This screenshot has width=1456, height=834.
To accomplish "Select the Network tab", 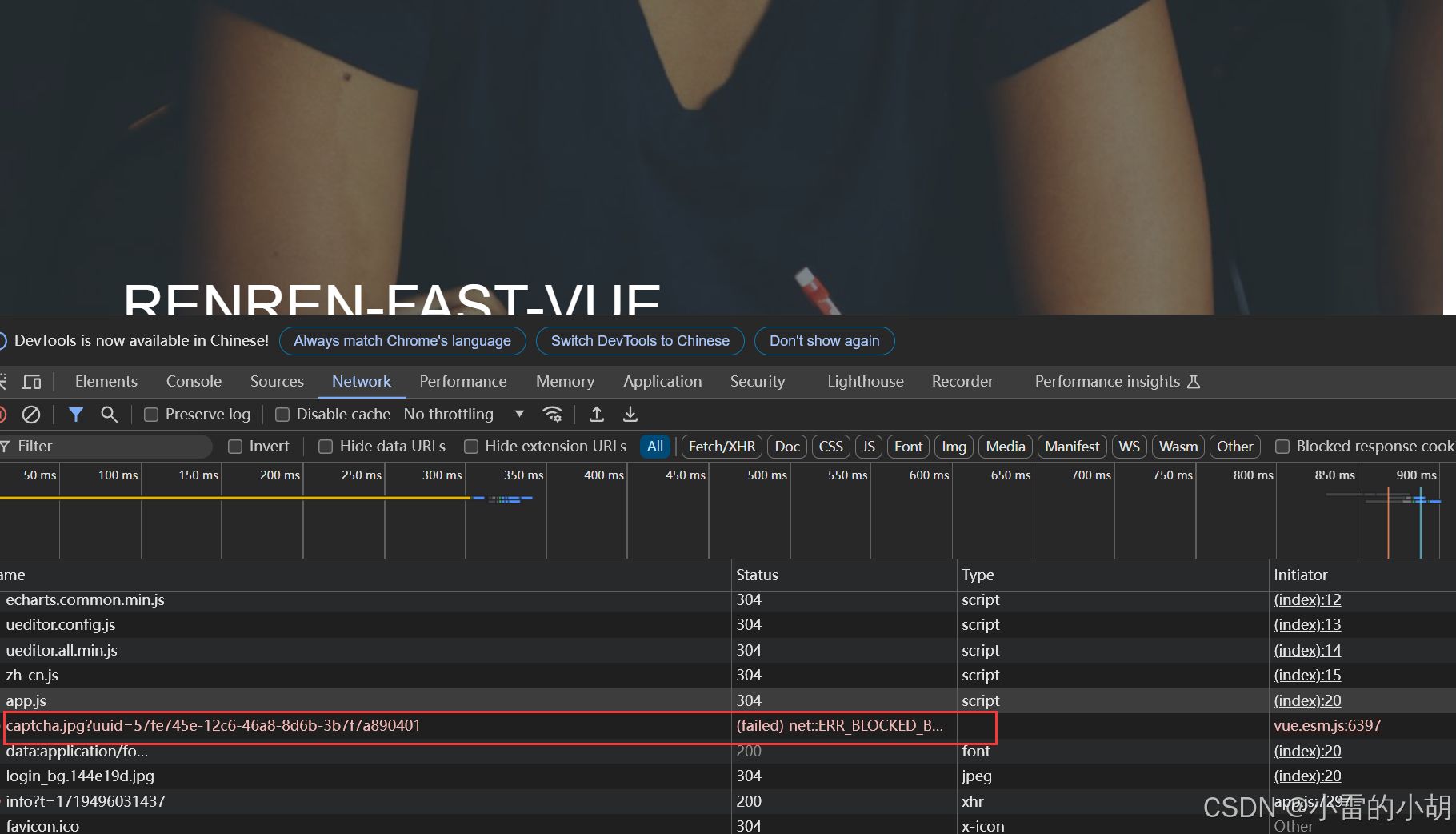I will tap(362, 382).
